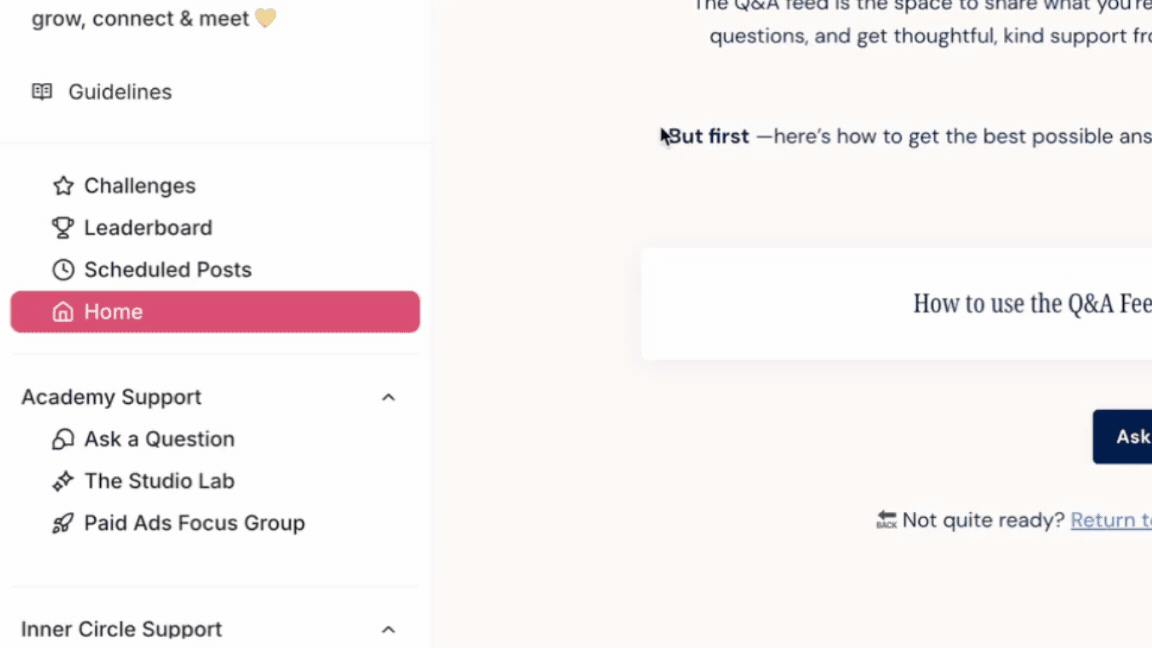Screen dimensions: 1152x648
Task: Navigate to Scheduled Posts
Action: tap(168, 269)
